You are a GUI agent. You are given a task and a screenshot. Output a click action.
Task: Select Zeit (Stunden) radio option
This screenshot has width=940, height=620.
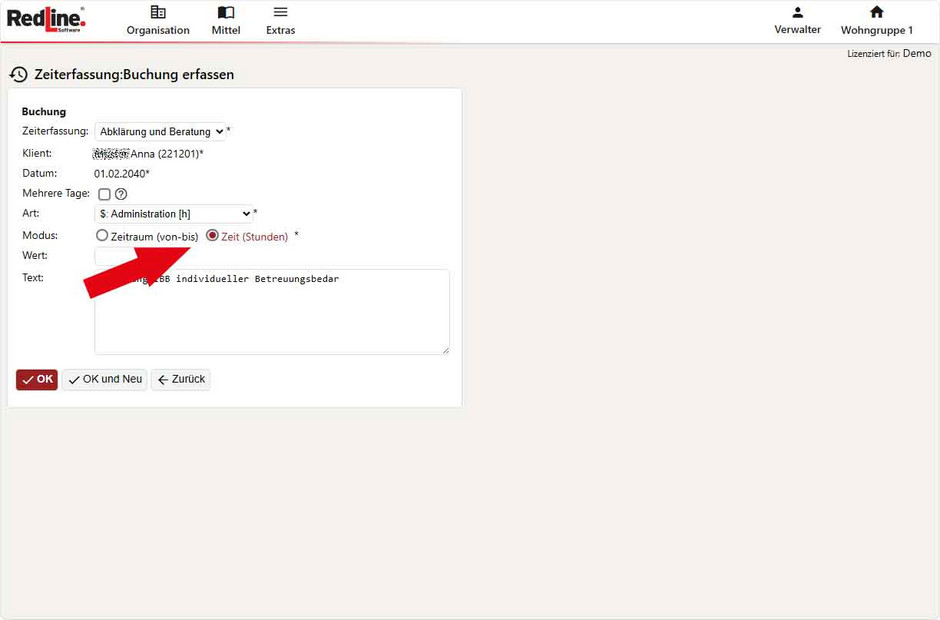coord(212,236)
